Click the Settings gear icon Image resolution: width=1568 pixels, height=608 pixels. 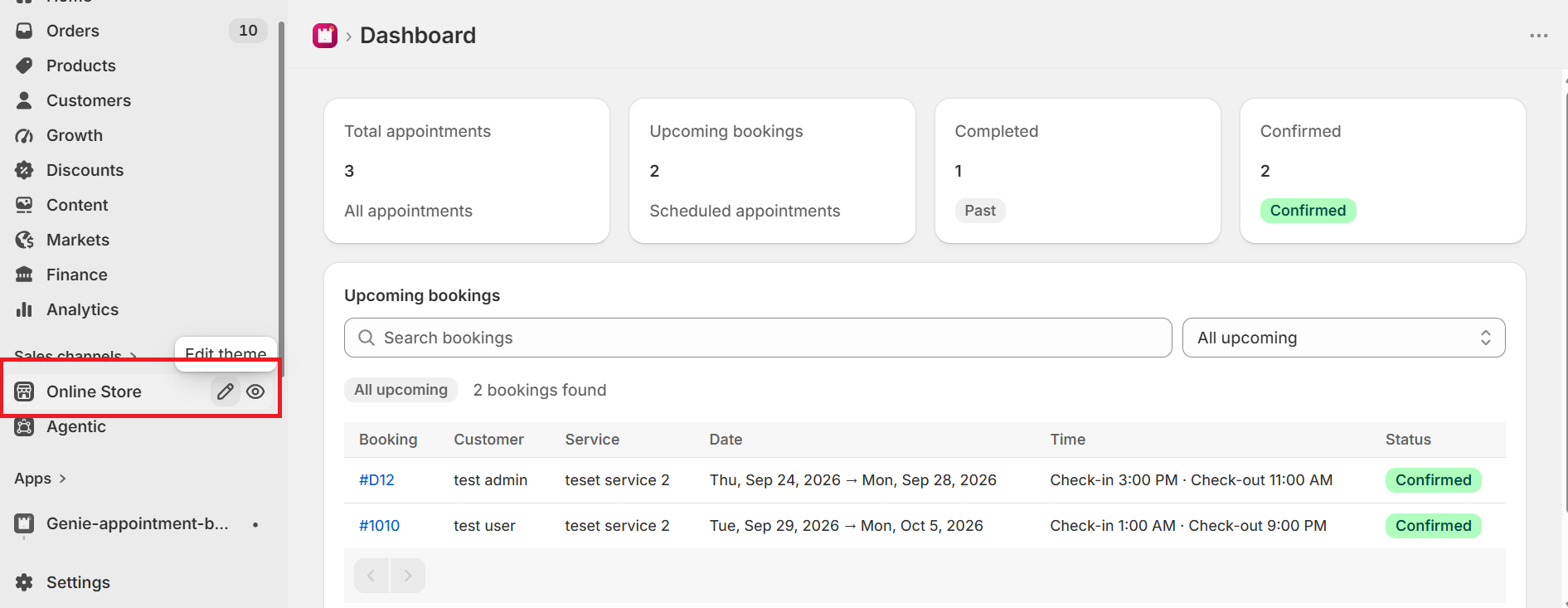[x=24, y=582]
